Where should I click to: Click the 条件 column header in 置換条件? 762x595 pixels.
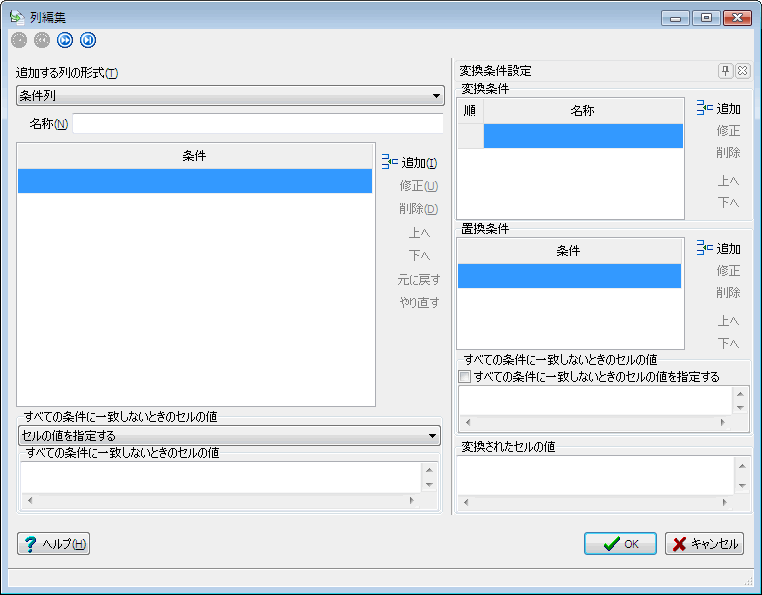pyautogui.click(x=568, y=251)
